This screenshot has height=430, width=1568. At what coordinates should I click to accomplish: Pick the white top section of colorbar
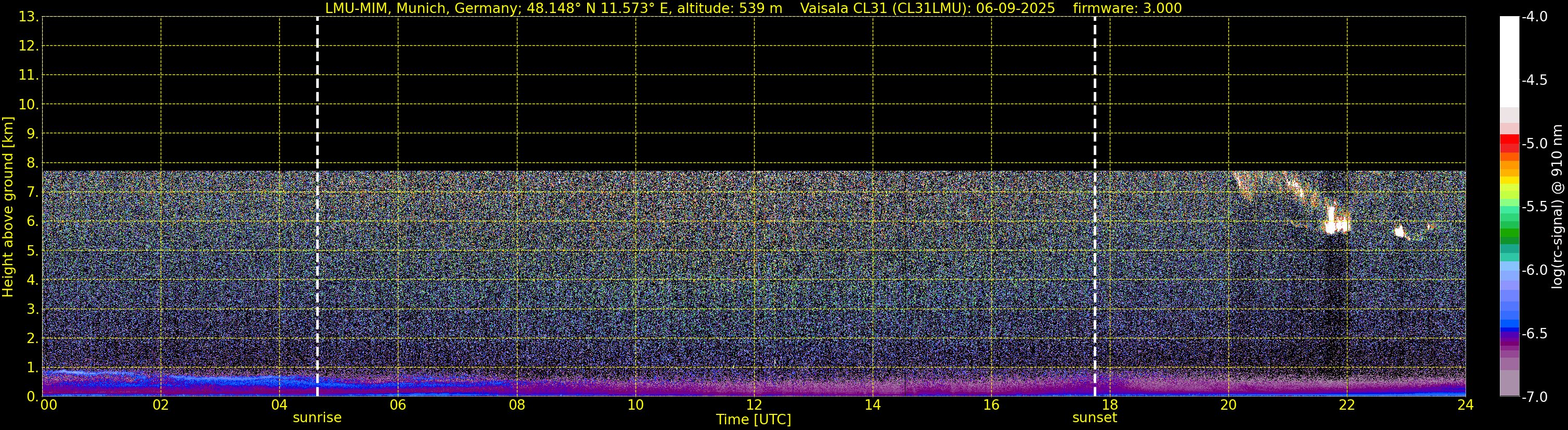coord(1509,61)
